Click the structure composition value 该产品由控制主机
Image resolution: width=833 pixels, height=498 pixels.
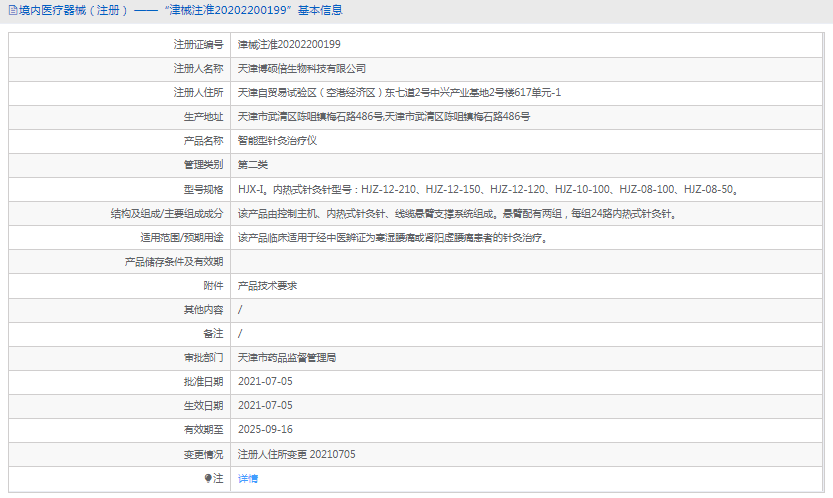click(457, 214)
